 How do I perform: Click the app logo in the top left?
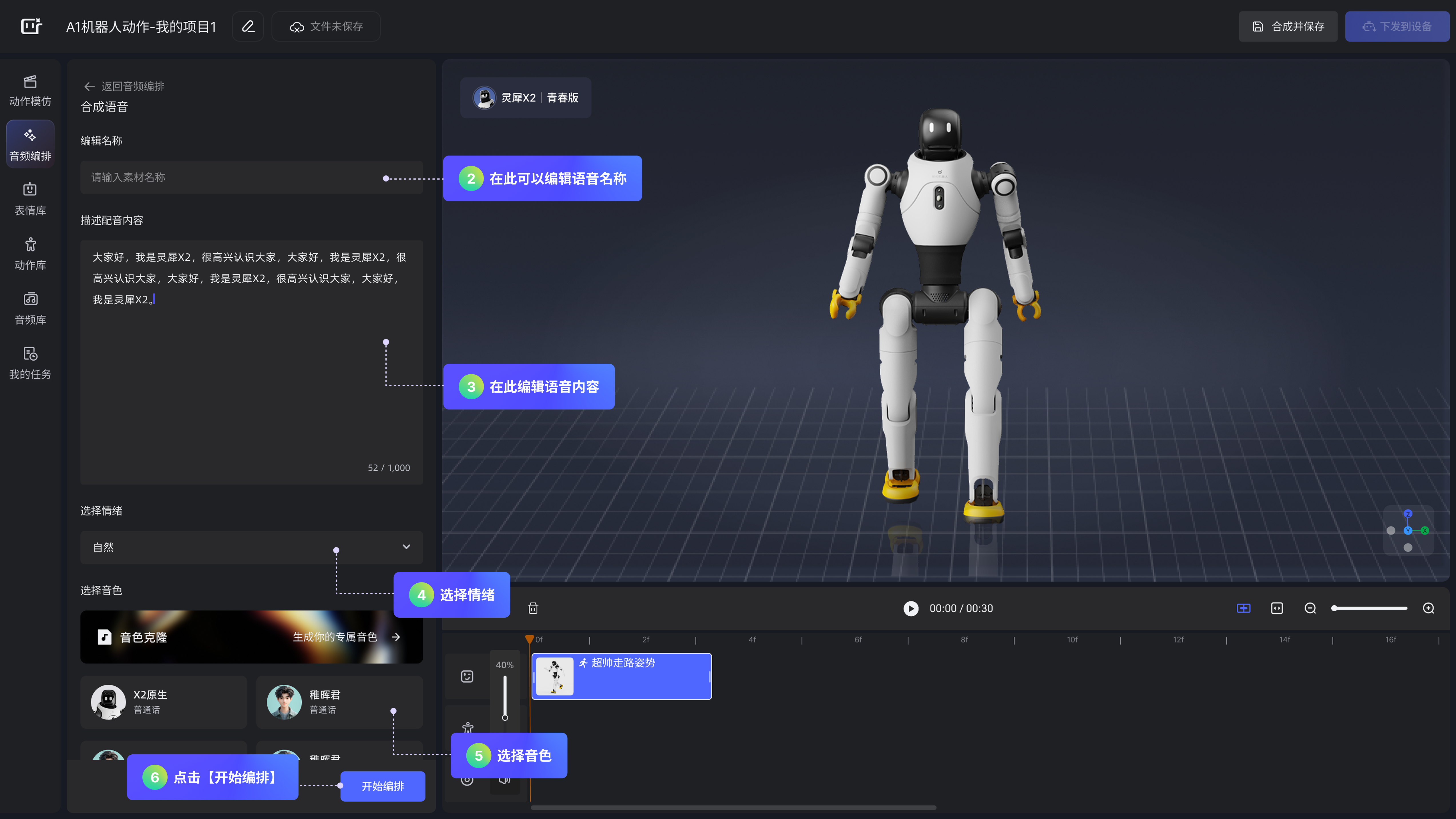click(x=31, y=27)
